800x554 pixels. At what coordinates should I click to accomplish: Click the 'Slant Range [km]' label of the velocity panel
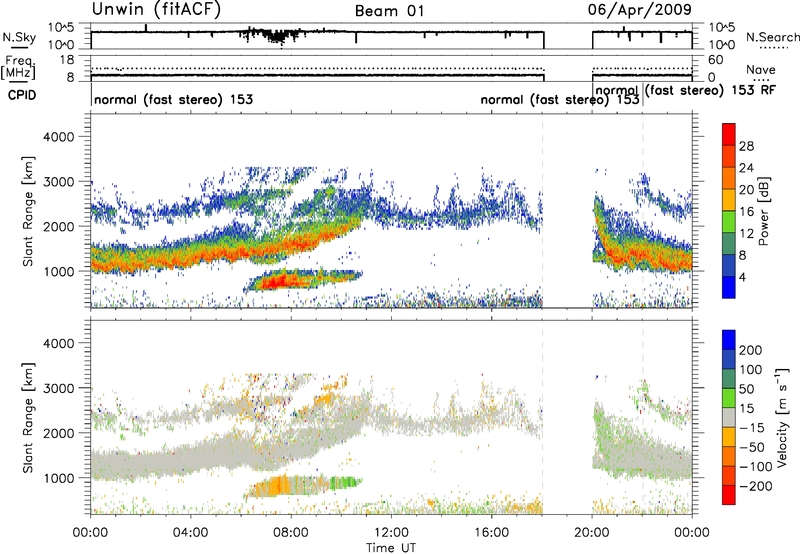point(28,418)
